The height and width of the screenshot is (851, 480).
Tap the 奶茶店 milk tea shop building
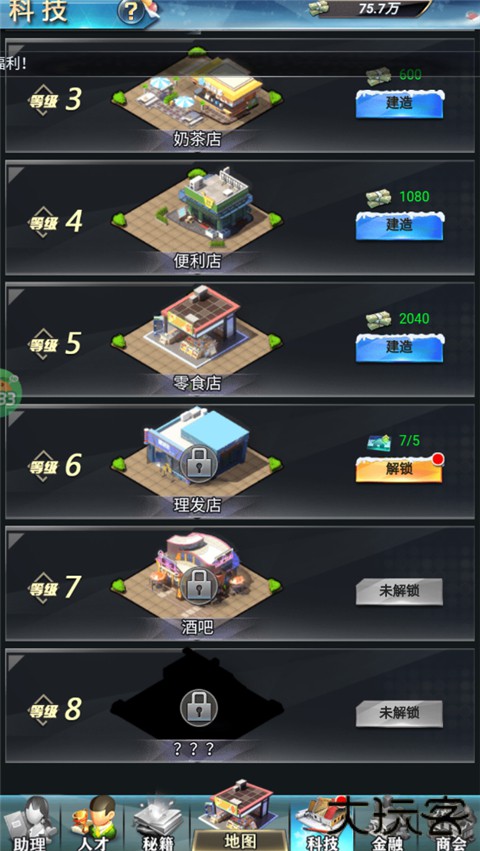[x=198, y=96]
